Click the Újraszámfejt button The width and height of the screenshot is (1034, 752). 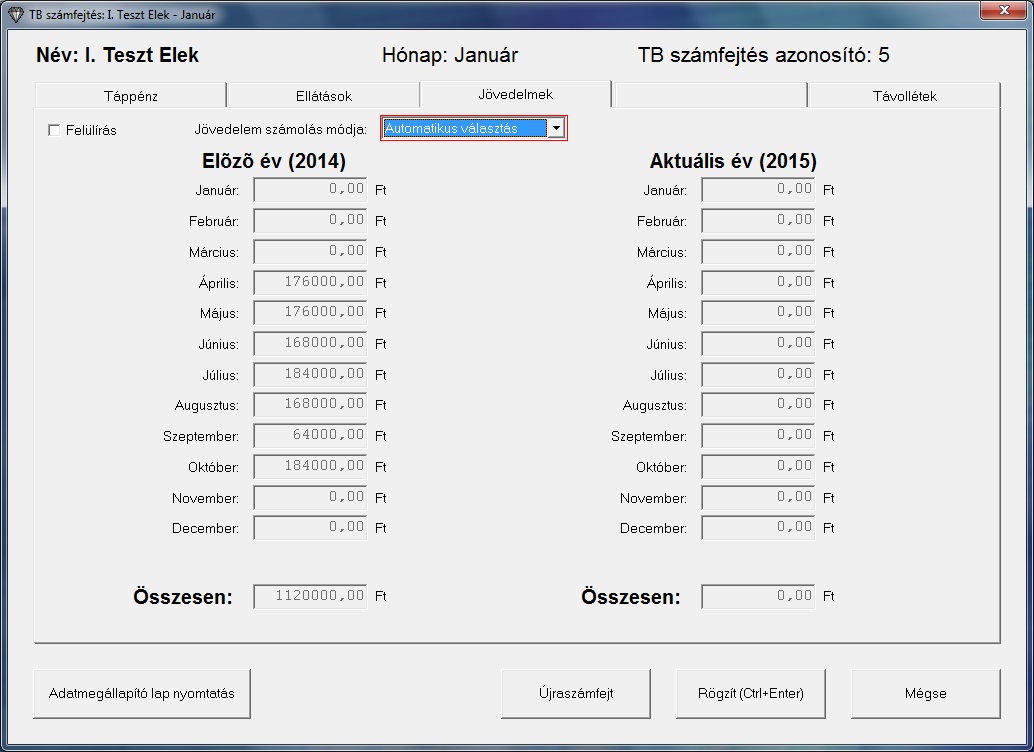tap(575, 693)
